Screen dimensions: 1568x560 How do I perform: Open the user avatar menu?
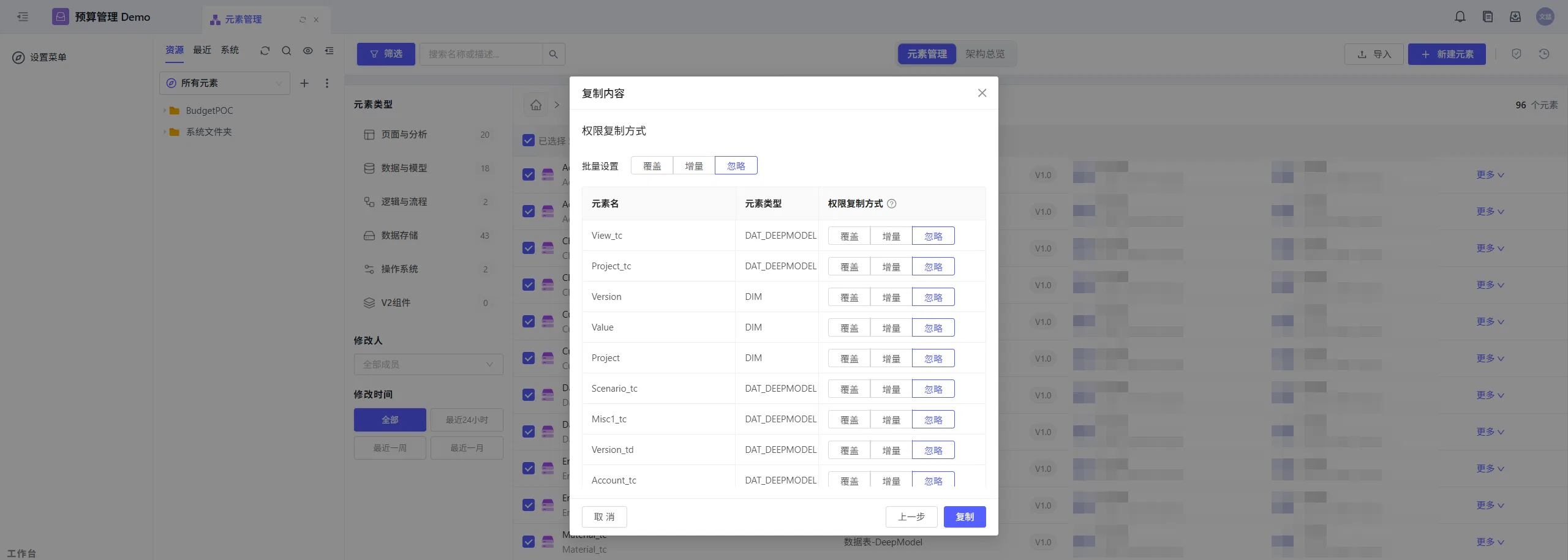1545,17
